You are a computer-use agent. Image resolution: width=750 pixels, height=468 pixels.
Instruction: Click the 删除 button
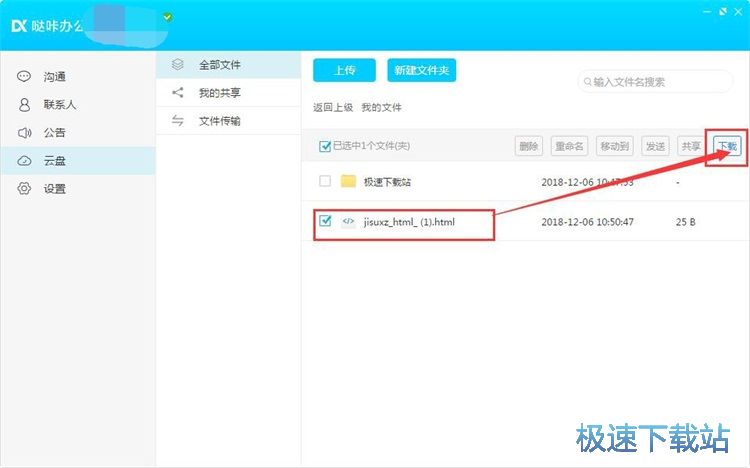point(529,146)
